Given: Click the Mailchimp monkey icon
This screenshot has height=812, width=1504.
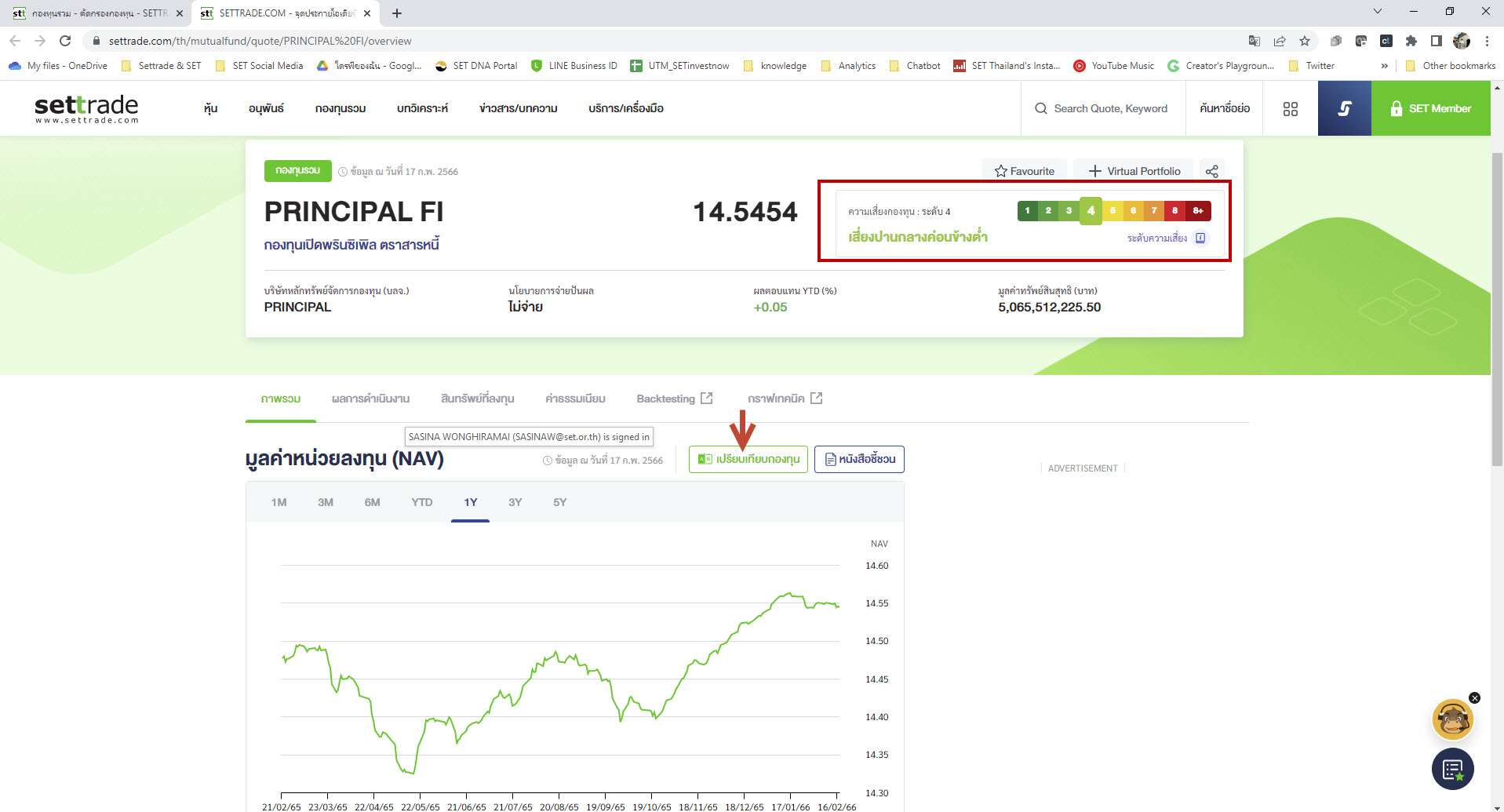Looking at the screenshot, I should coord(1453,719).
